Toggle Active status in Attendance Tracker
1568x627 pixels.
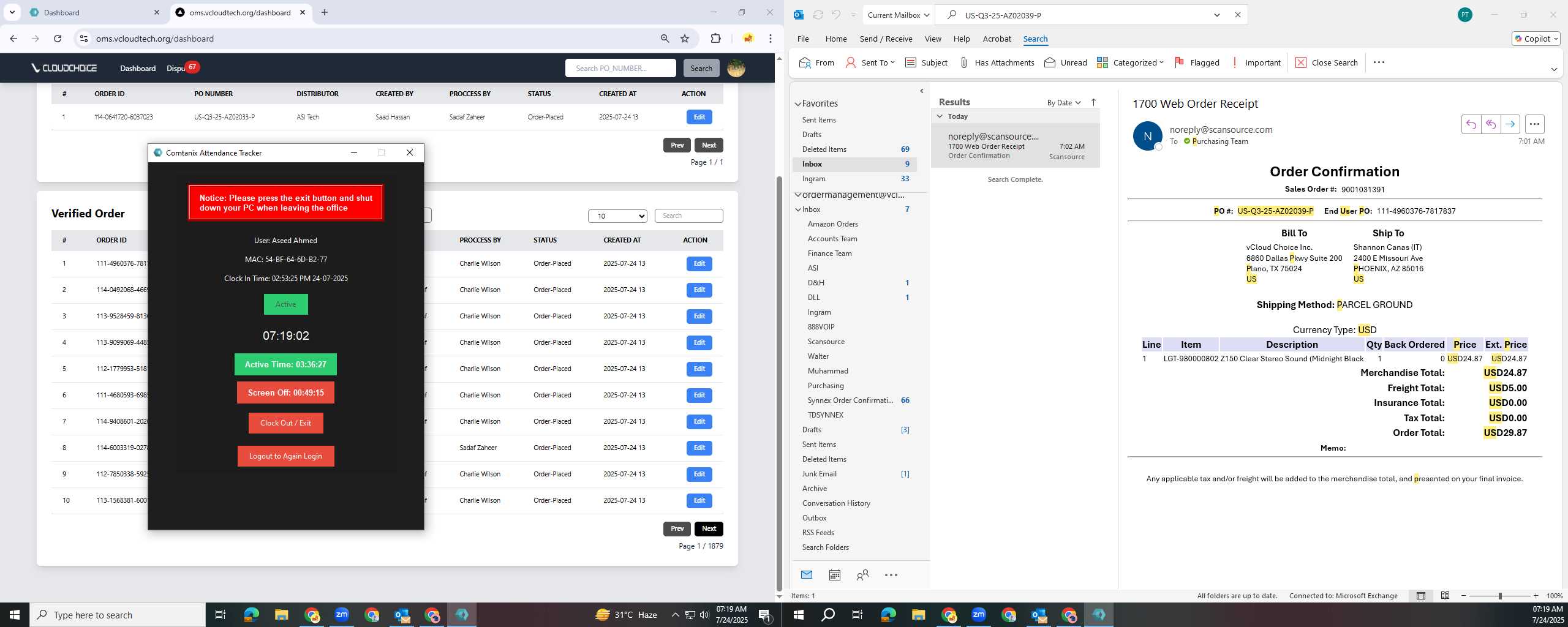[285, 304]
